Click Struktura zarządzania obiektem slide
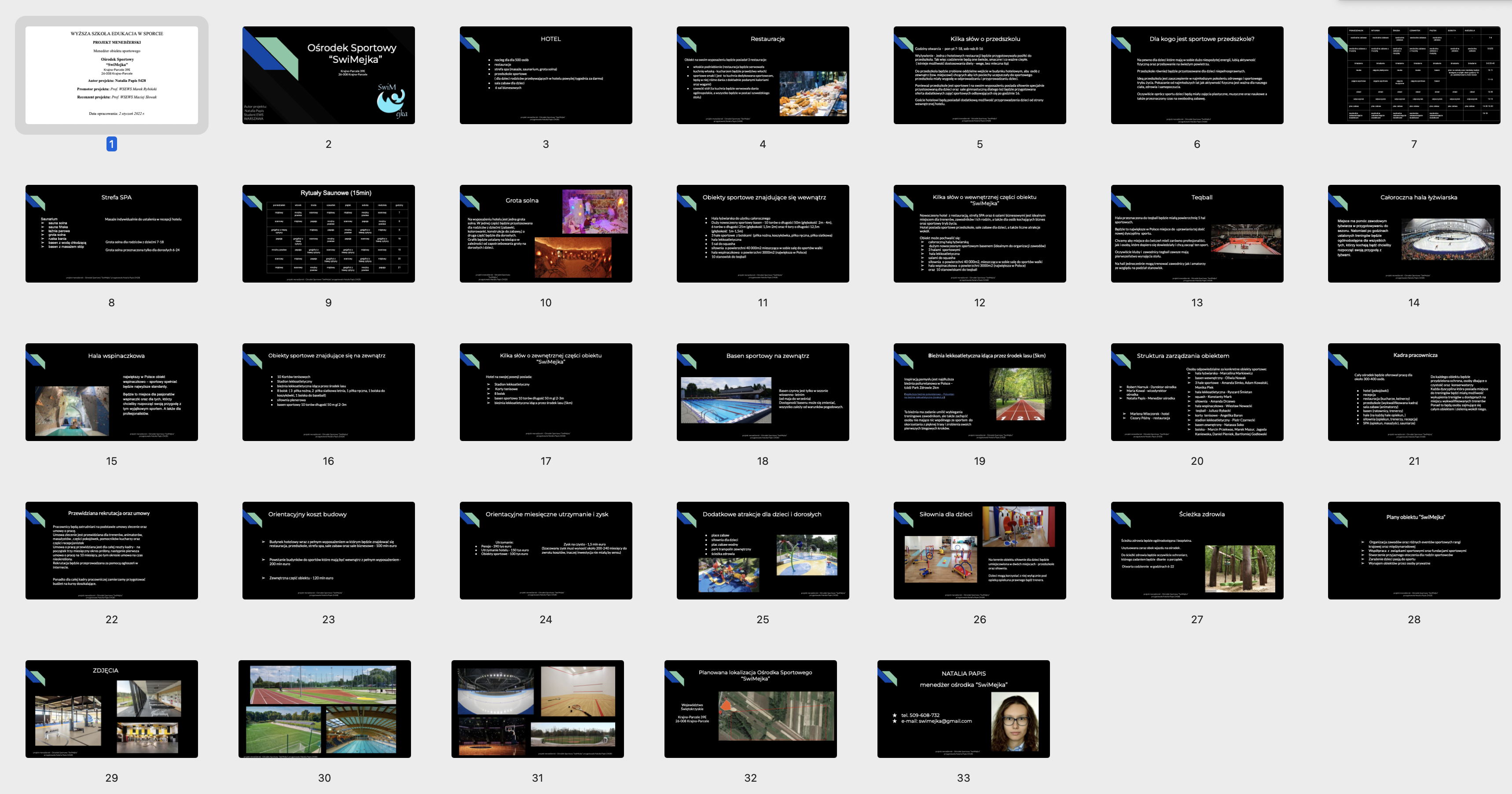The height and width of the screenshot is (794, 1512). (1196, 392)
